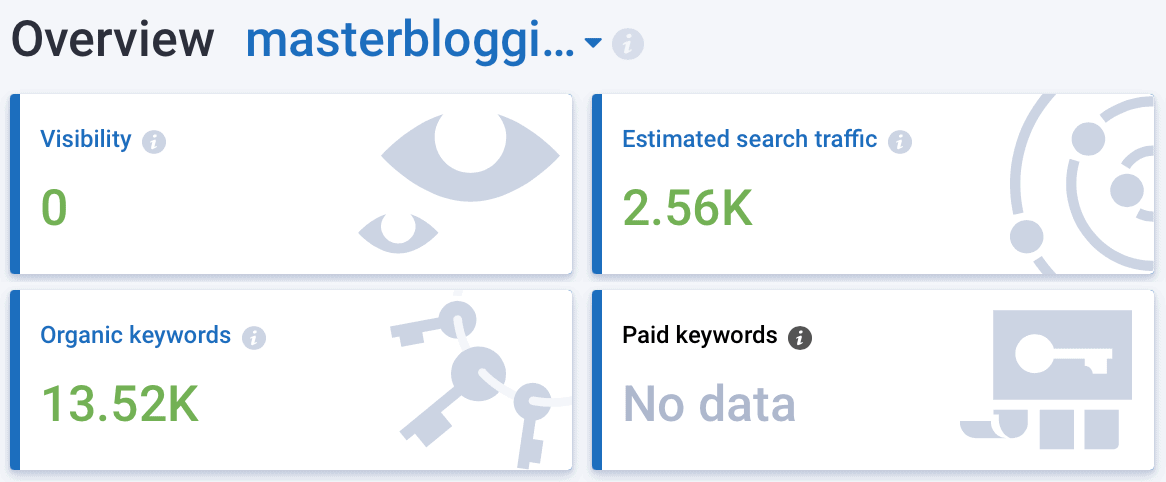Click the orbit graphic in search traffic card
This screenshot has width=1166, height=482.
(1085, 185)
